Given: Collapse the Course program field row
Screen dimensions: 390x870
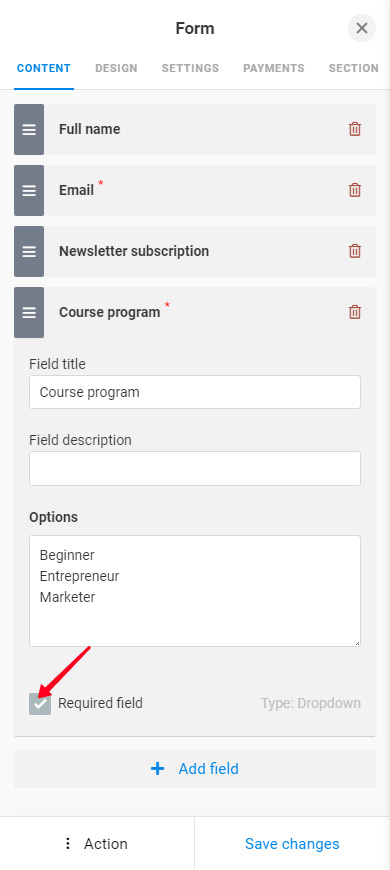Looking at the screenshot, I should 195,312.
